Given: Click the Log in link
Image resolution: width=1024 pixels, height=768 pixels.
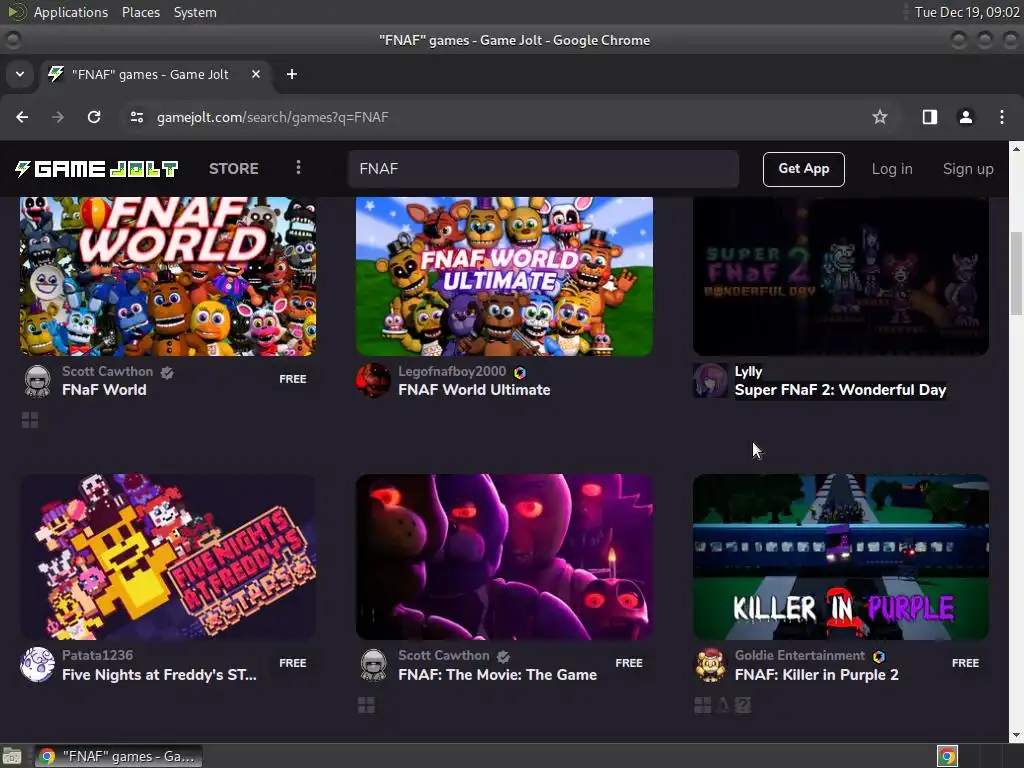Looking at the screenshot, I should point(892,169).
